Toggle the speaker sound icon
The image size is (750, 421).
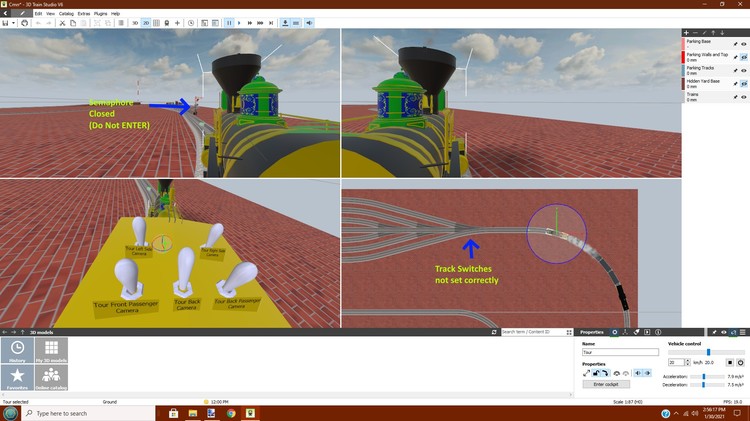309,23
